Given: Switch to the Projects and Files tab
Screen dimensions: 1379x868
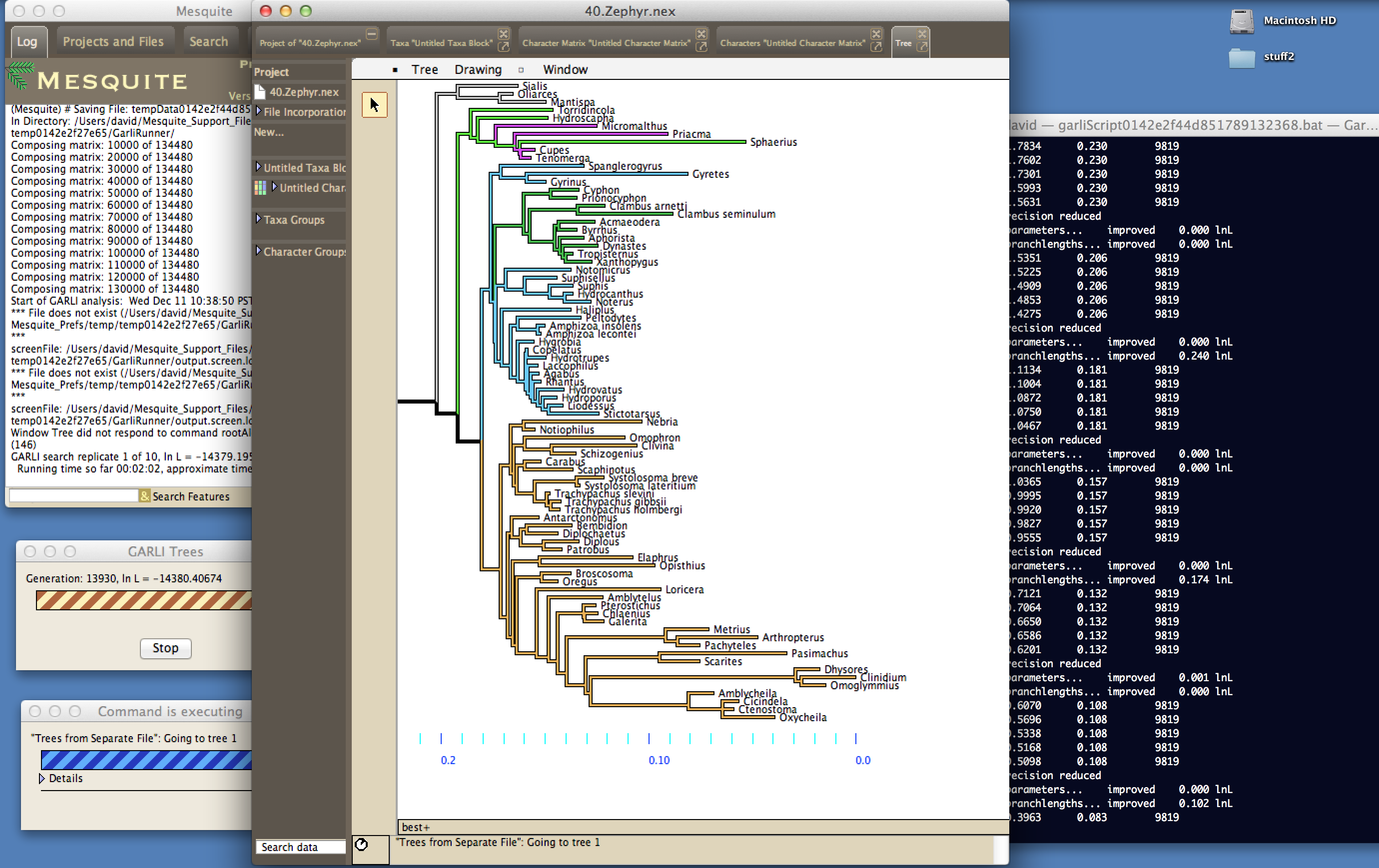Looking at the screenshot, I should click(x=113, y=42).
